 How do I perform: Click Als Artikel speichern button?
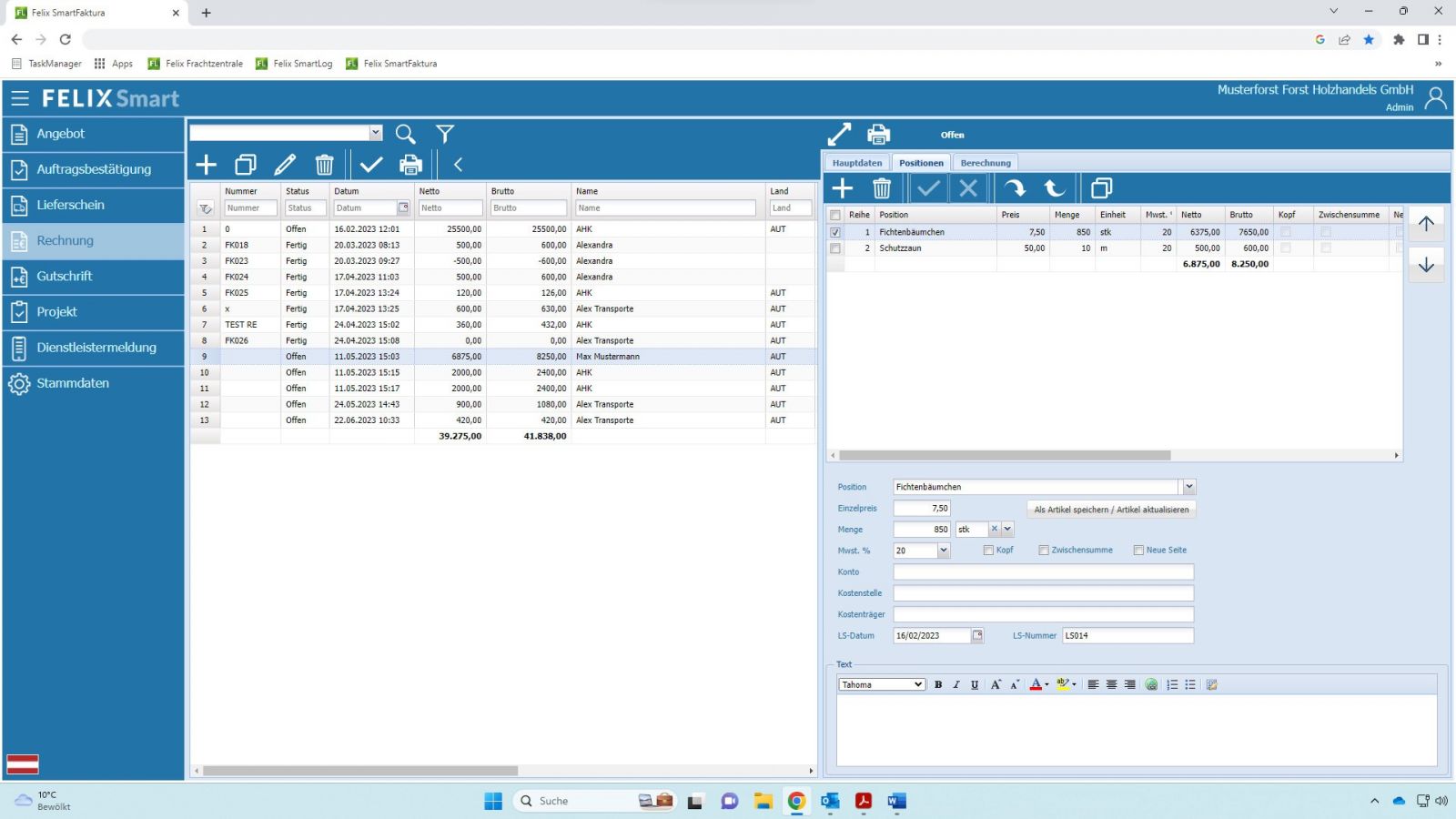1111,510
